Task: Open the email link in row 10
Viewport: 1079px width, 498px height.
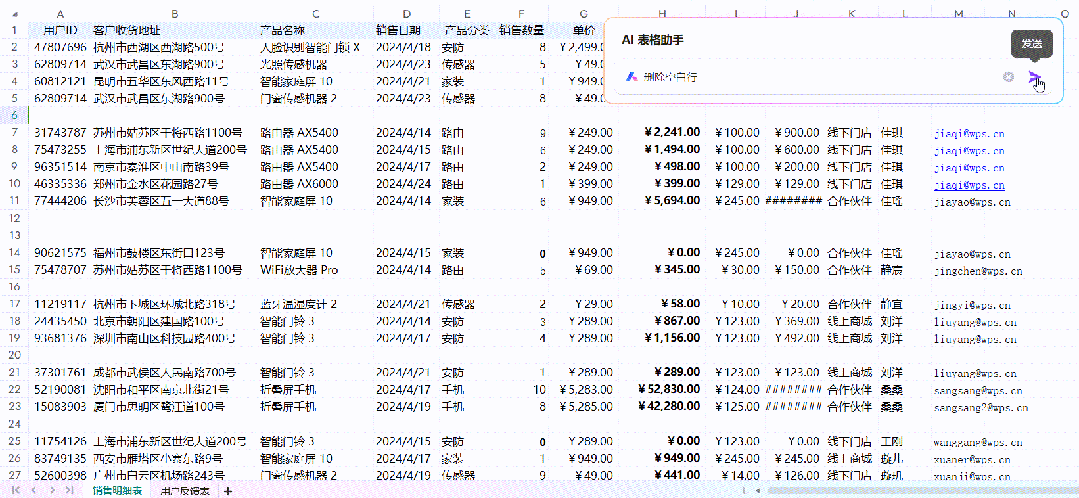Action: [968, 185]
